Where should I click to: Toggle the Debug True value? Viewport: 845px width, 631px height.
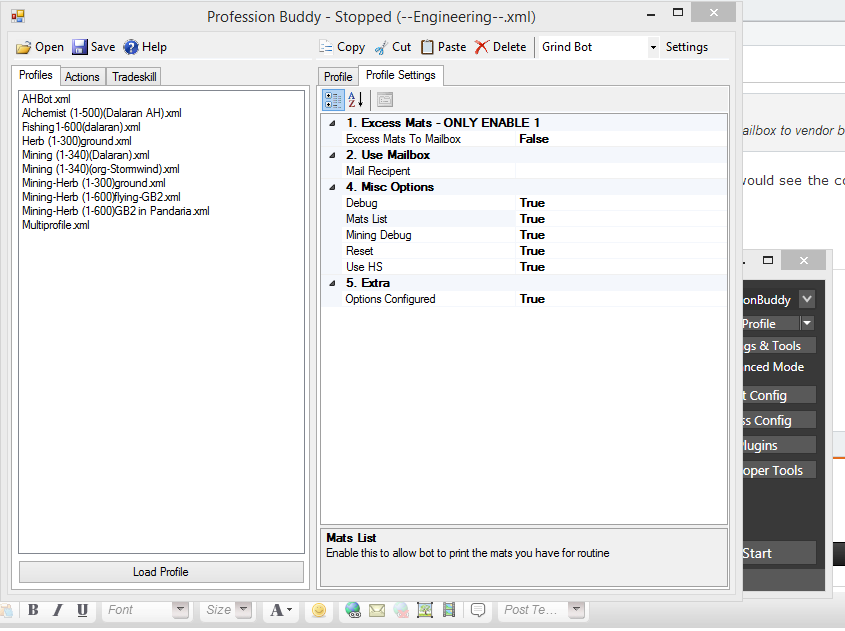621,203
